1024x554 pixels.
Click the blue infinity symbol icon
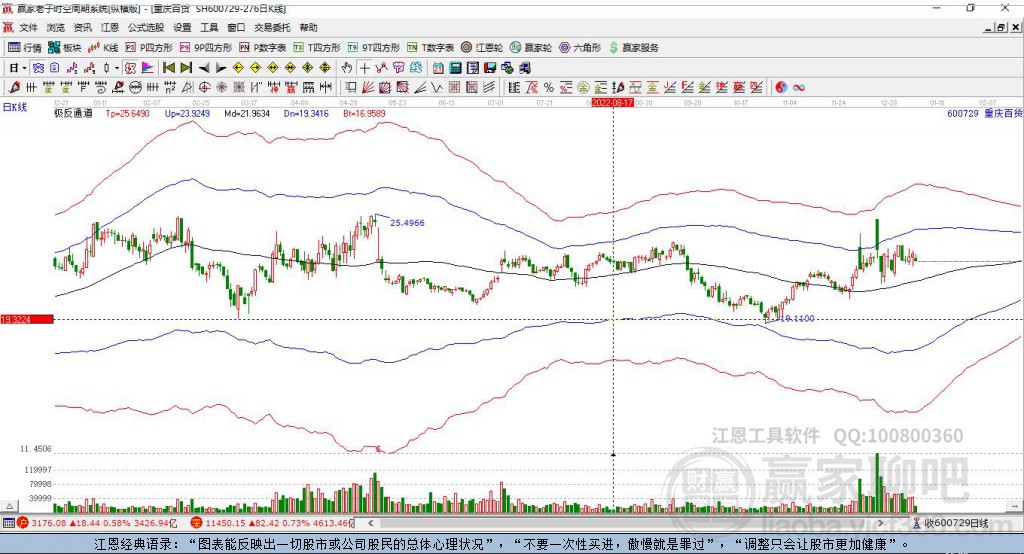pos(798,88)
